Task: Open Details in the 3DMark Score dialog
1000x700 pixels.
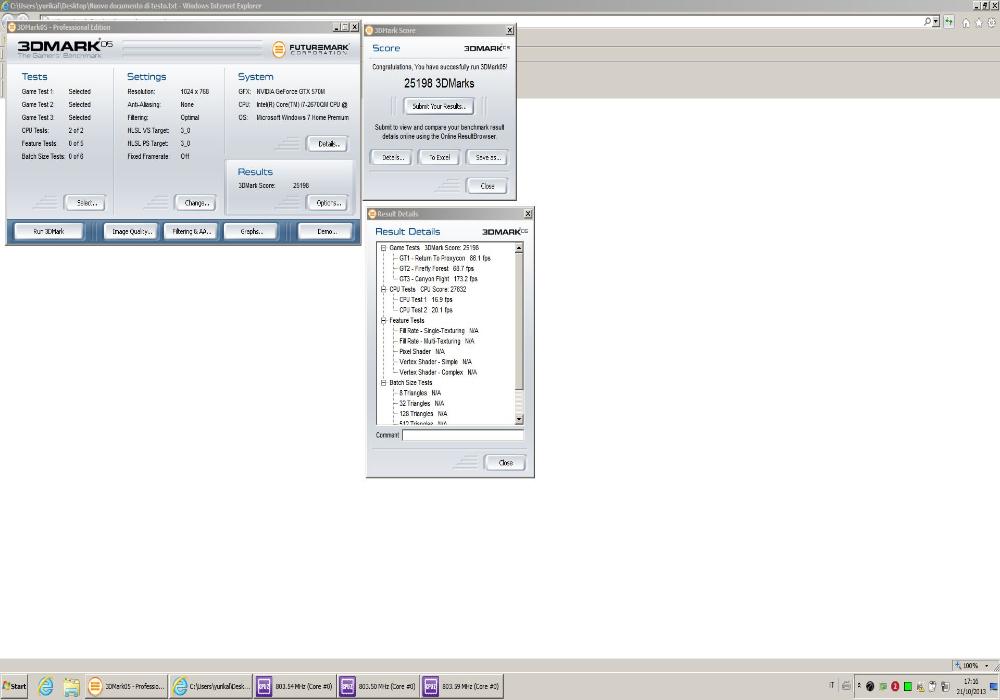Action: pyautogui.click(x=392, y=157)
